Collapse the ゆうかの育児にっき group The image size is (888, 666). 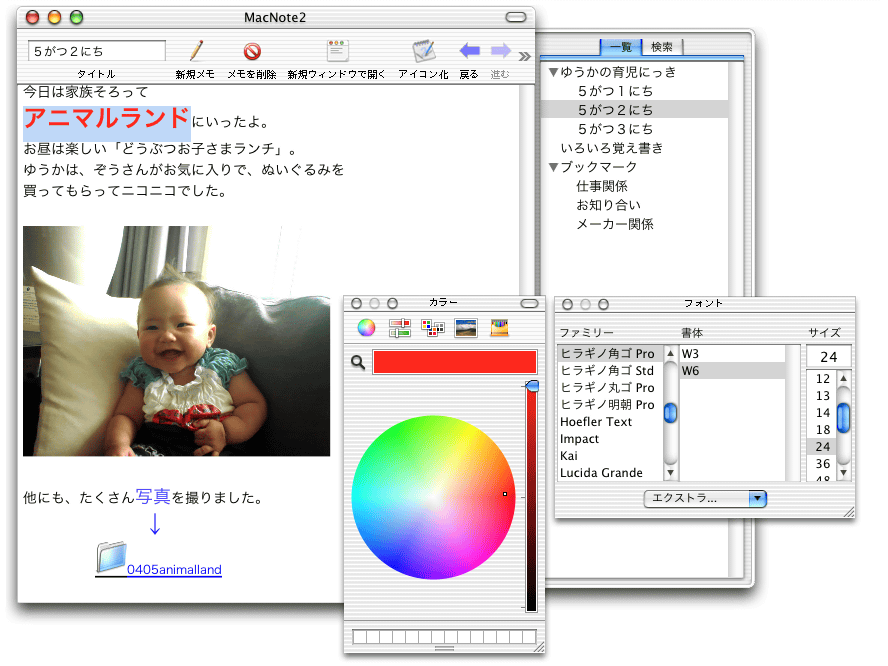553,72
